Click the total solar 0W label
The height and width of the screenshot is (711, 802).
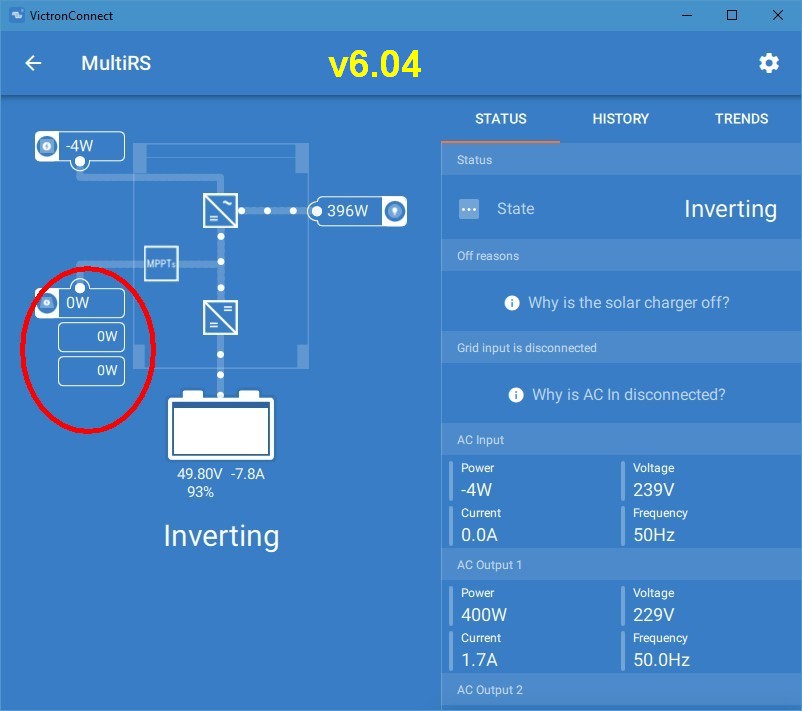point(78,303)
